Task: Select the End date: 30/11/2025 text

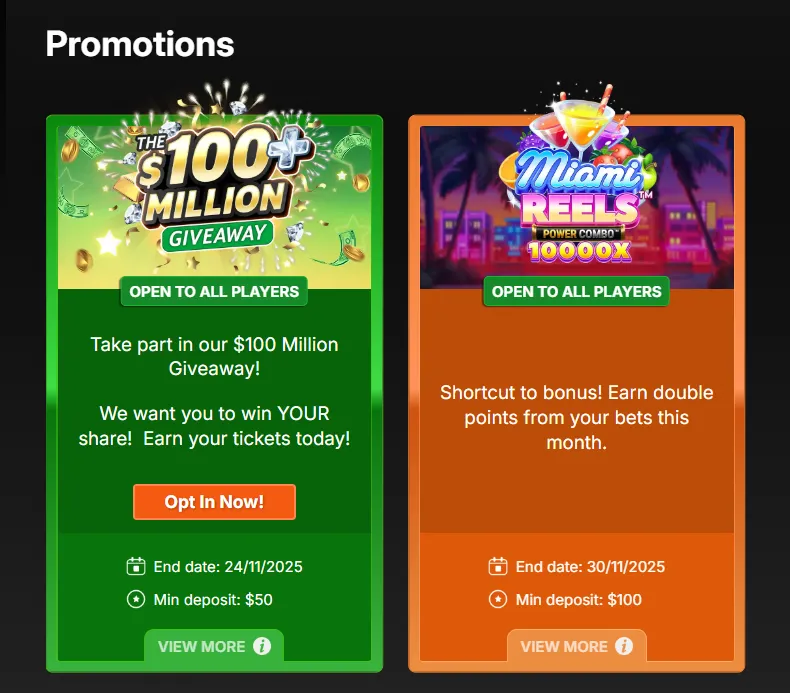Action: pyautogui.click(x=590, y=567)
